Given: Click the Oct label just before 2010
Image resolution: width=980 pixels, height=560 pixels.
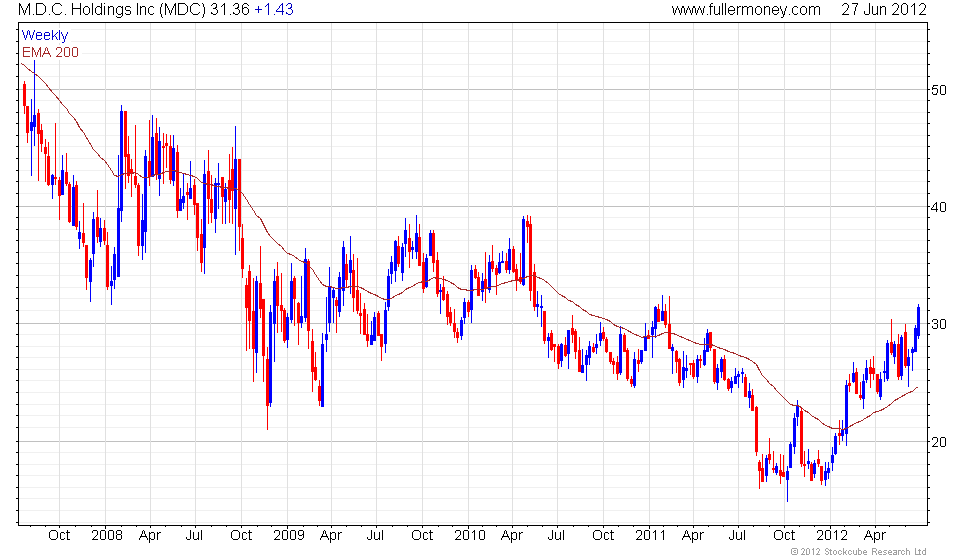Looking at the screenshot, I should pos(422,536).
